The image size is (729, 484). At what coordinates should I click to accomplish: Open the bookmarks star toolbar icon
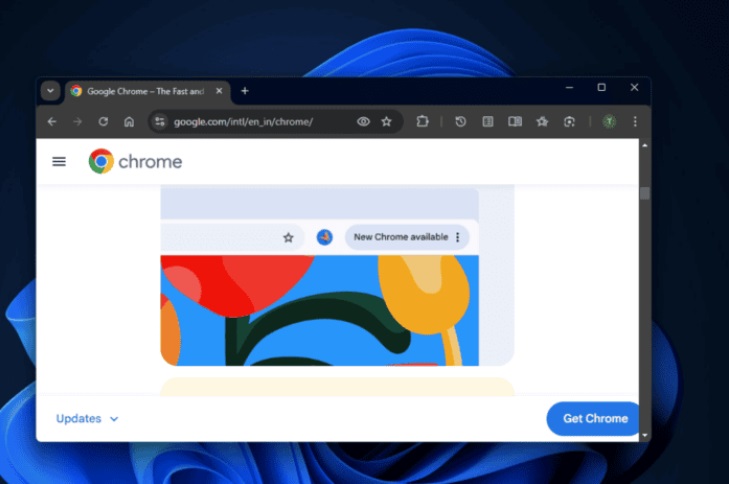[x=542, y=122]
